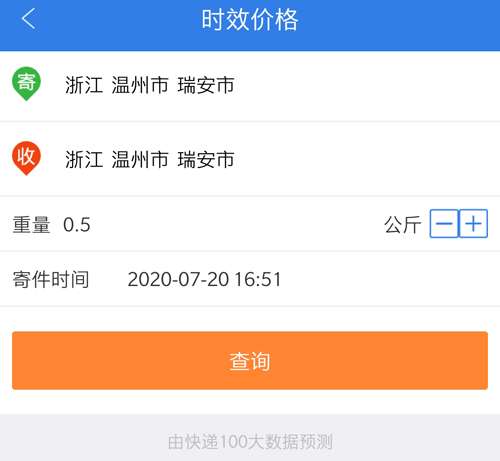Viewport: 500px width, 461px height.
Task: Select 浙江 in the sender row
Action: 84,85
